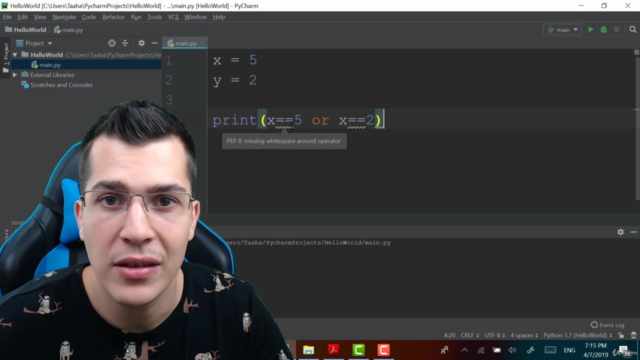Open the touch keyboard tray icon
This screenshot has height=360, width=640.
[550, 350]
